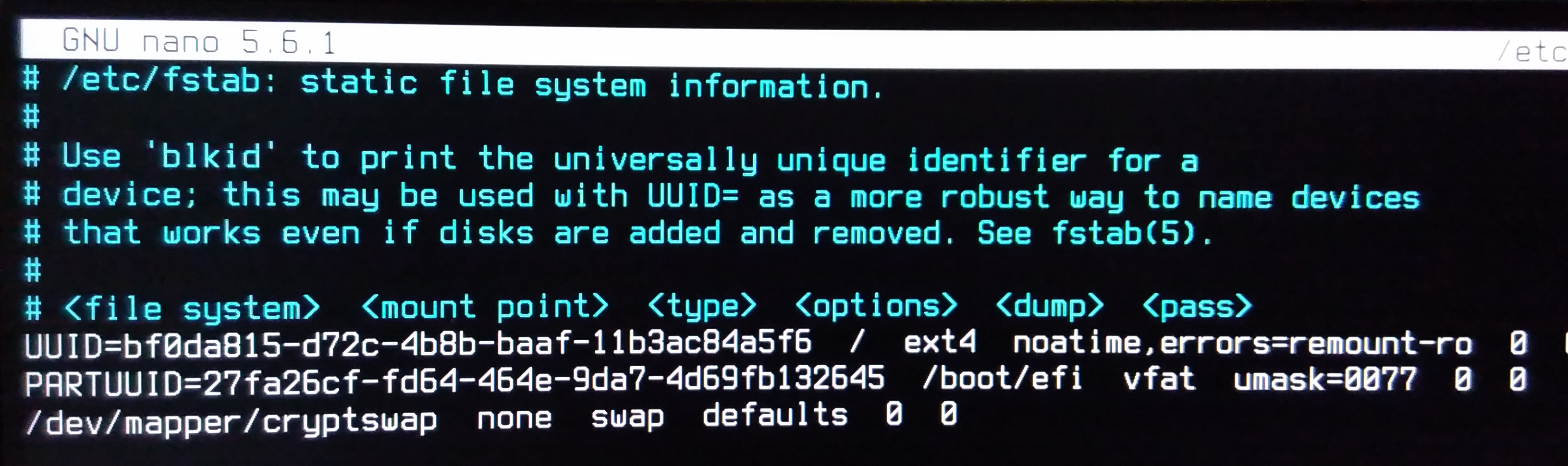The width and height of the screenshot is (1568, 466).
Task: Click the '/etc' filename in title bar
Action: 1532,52
